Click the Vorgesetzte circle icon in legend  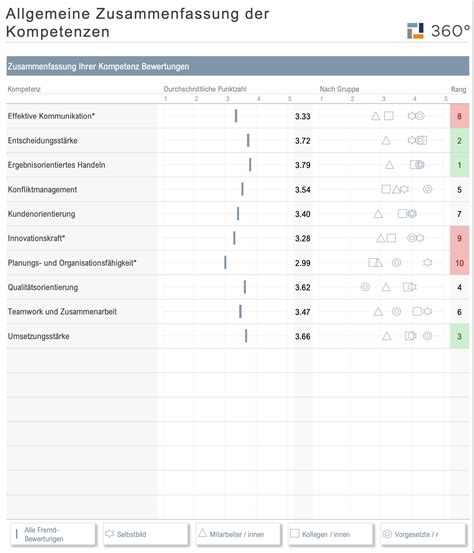(x=387, y=534)
